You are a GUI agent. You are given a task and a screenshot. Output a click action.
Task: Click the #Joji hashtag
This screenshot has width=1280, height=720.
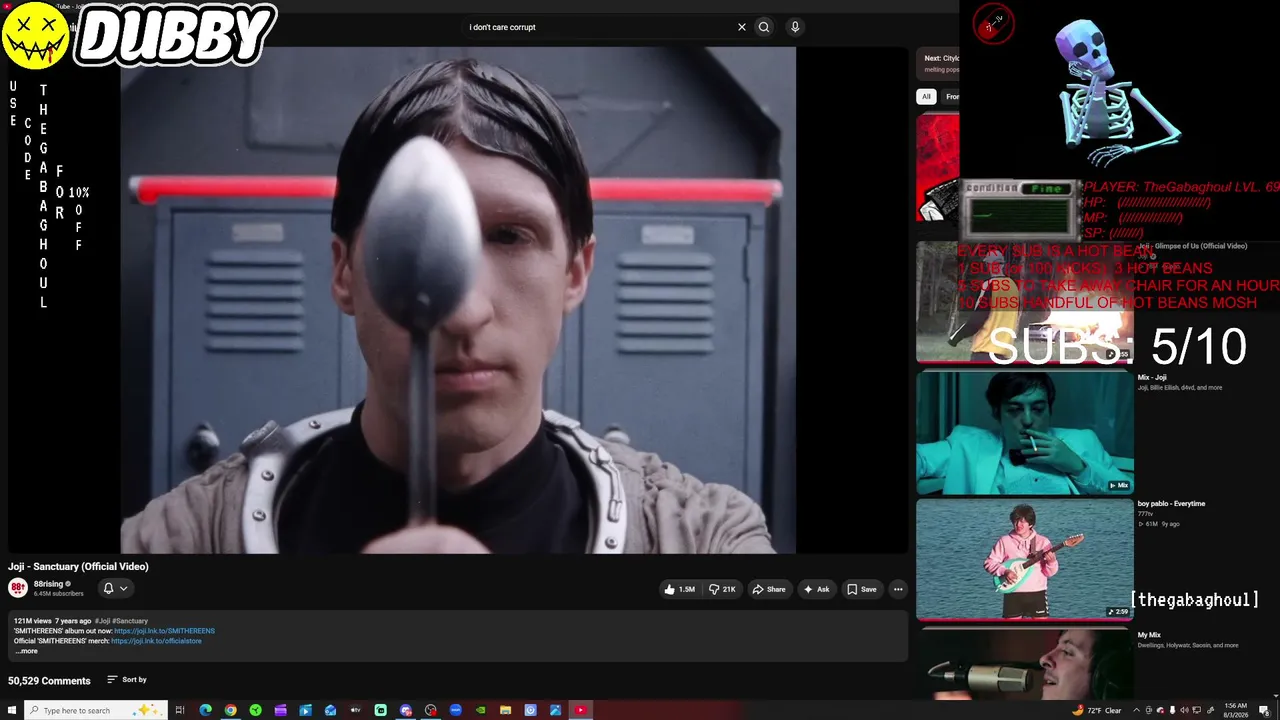click(x=103, y=621)
